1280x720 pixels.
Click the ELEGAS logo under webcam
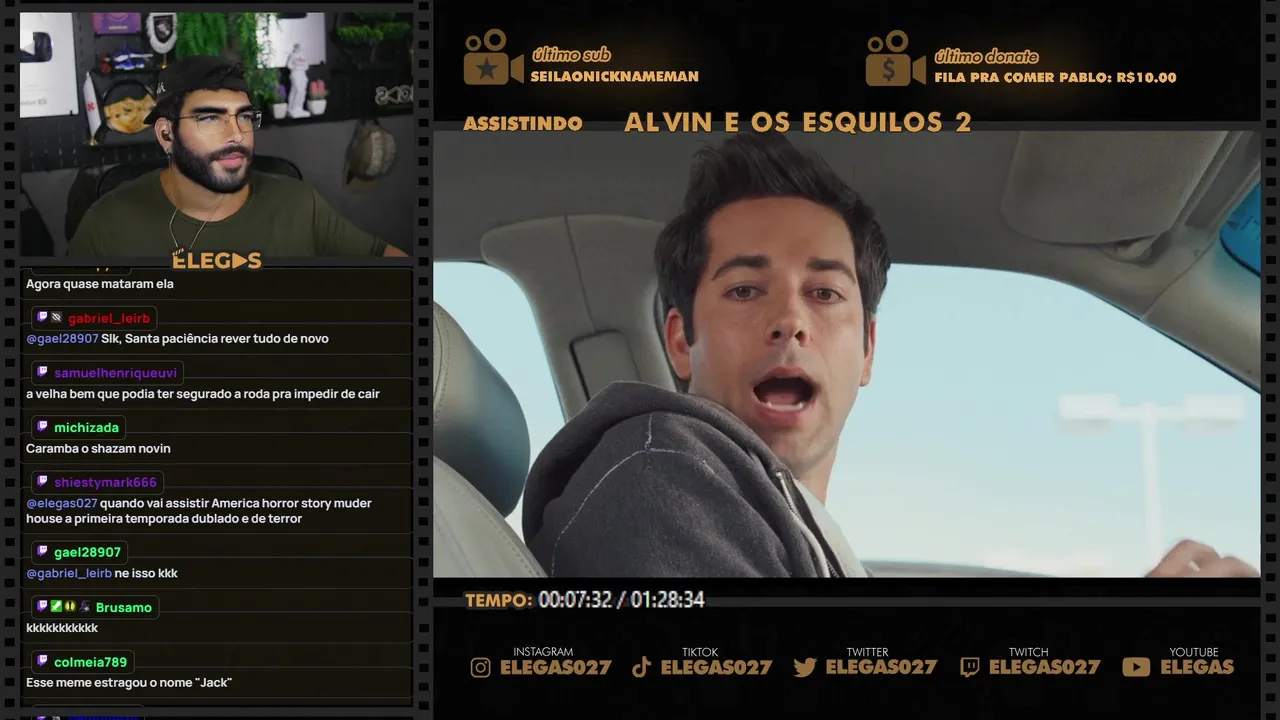[x=217, y=261]
